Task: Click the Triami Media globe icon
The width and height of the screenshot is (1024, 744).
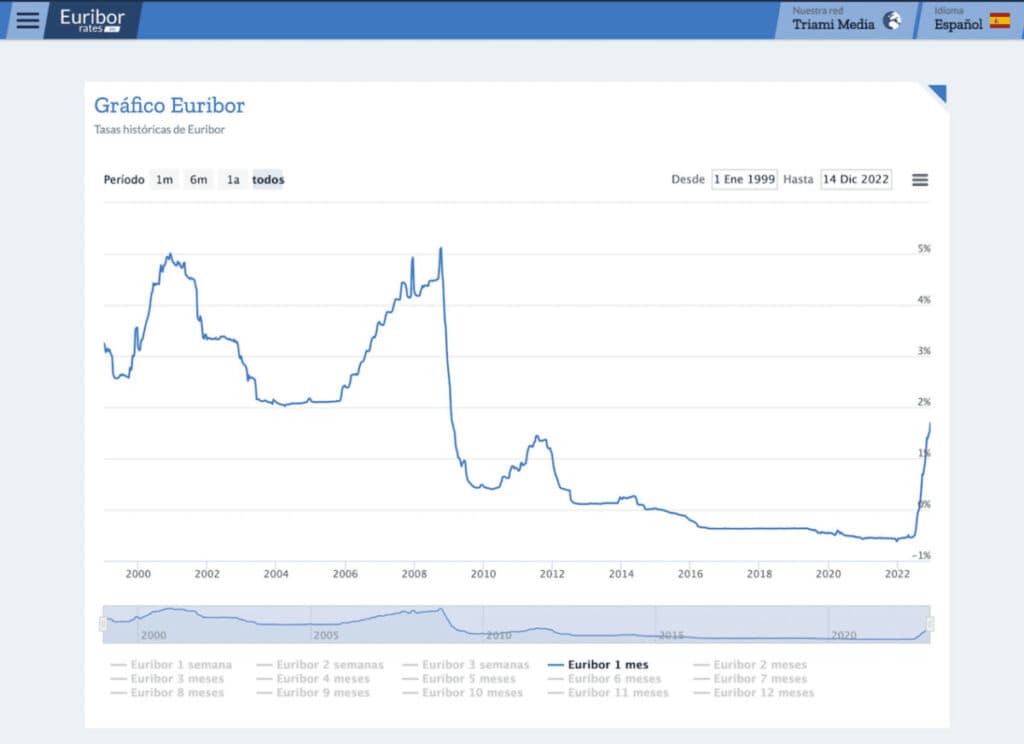Action: [x=892, y=20]
